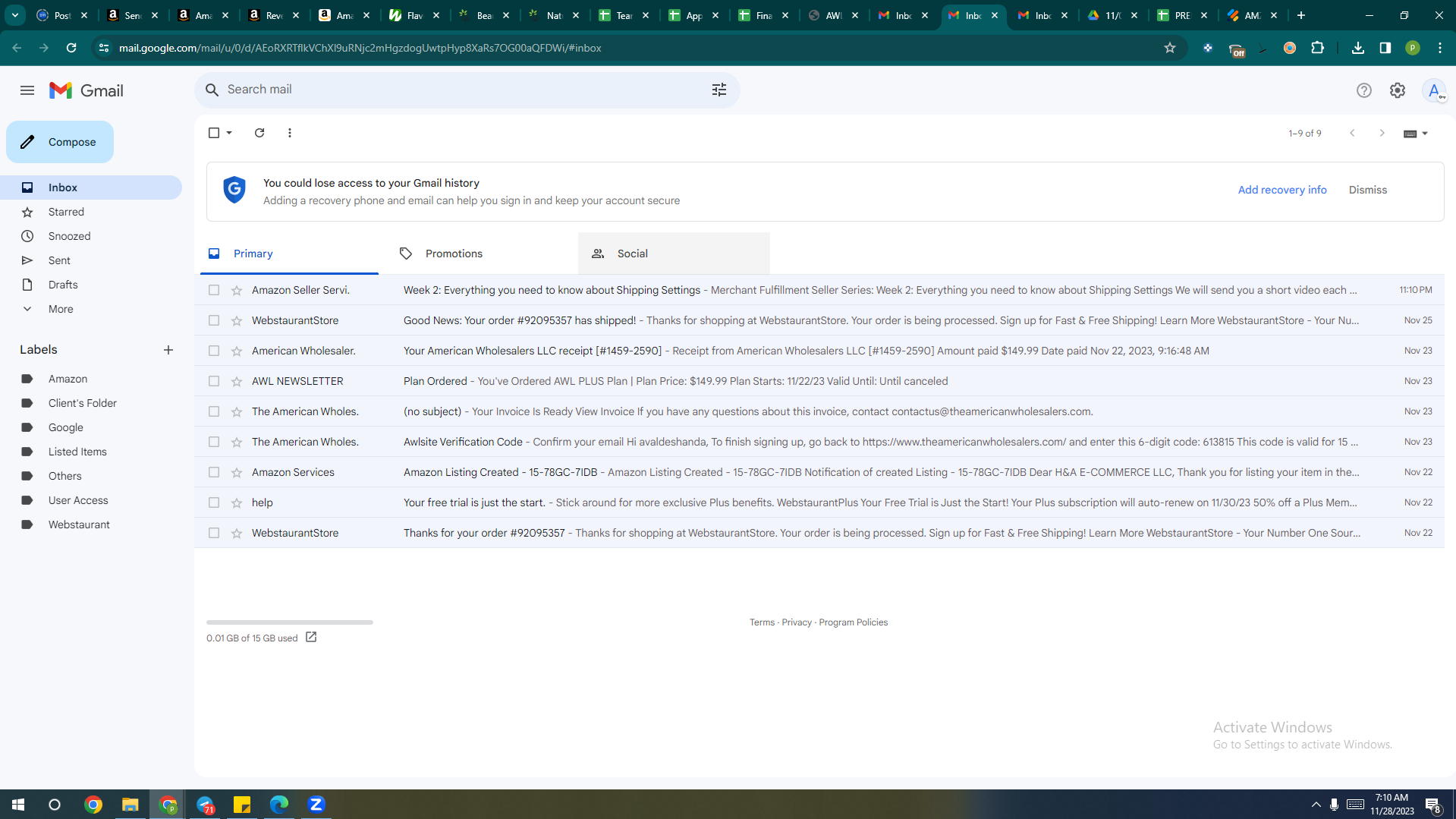
Task: Open Chrome three-dot menu
Action: coord(1440,48)
